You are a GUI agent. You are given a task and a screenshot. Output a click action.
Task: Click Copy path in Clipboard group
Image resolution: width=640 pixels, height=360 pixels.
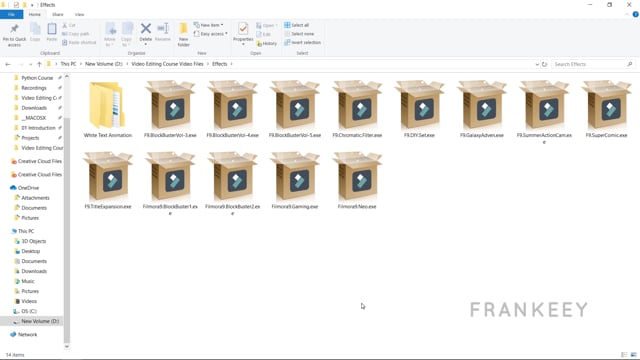click(76, 34)
